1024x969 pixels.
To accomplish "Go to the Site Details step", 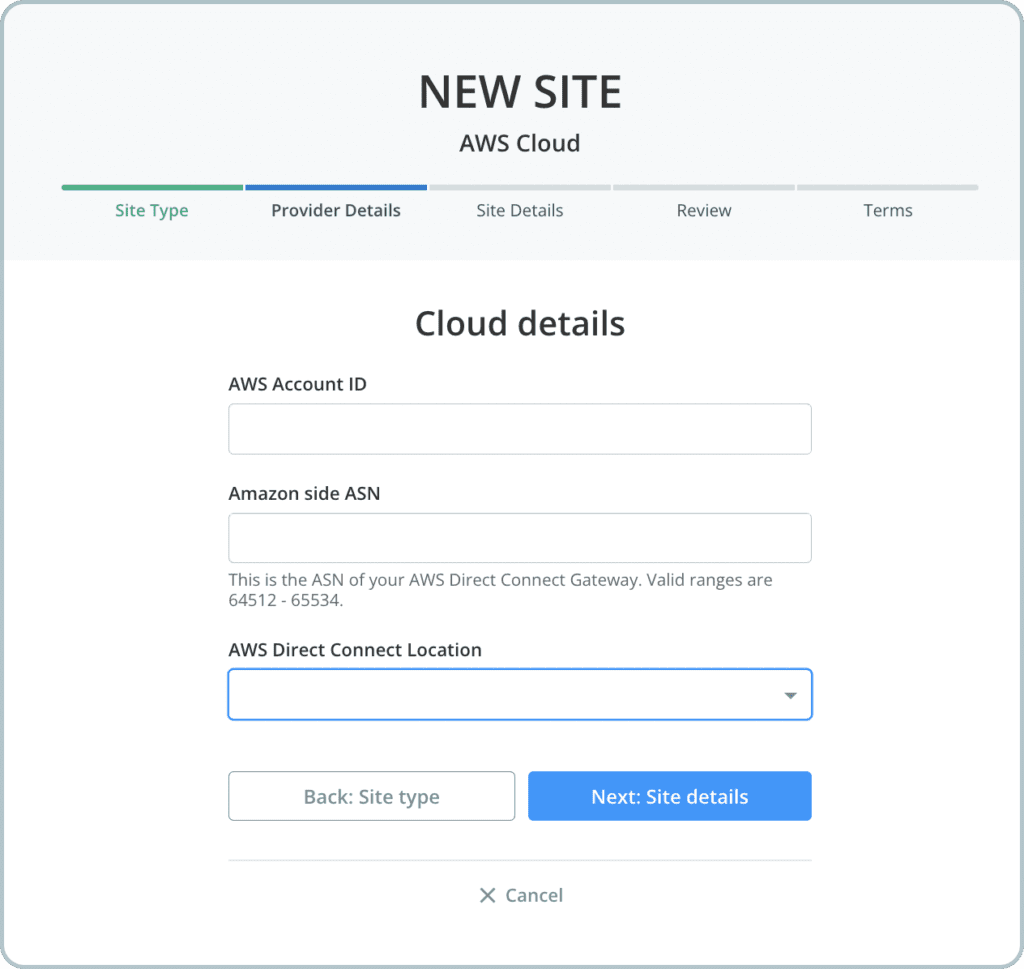I will [x=519, y=210].
